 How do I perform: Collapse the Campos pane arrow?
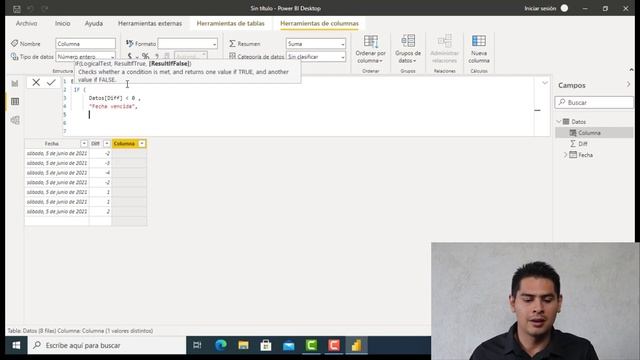[x=628, y=84]
